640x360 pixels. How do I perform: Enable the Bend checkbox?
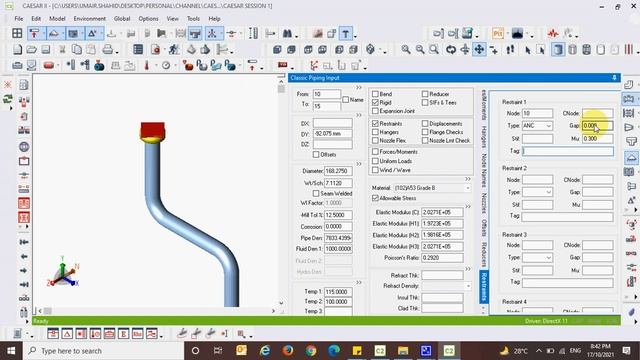point(375,94)
